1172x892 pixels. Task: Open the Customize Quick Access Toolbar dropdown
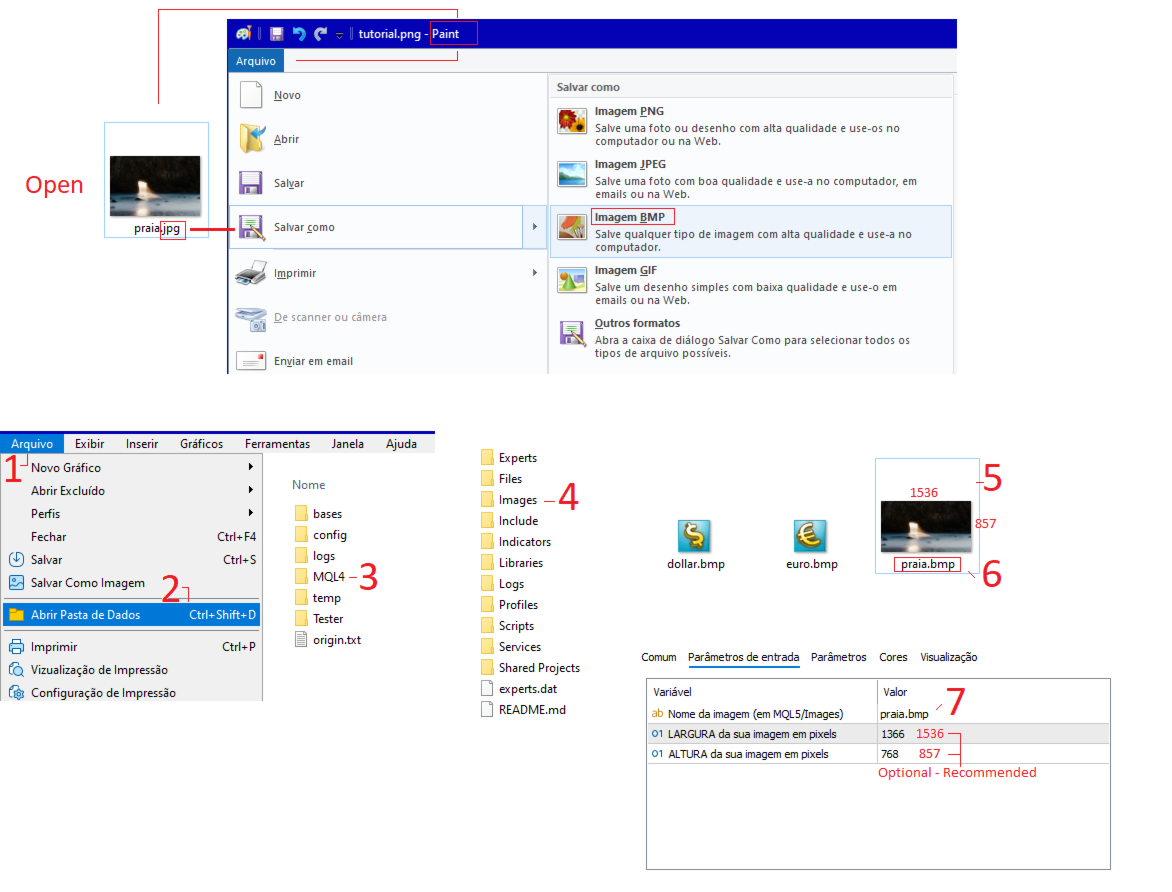(x=339, y=35)
